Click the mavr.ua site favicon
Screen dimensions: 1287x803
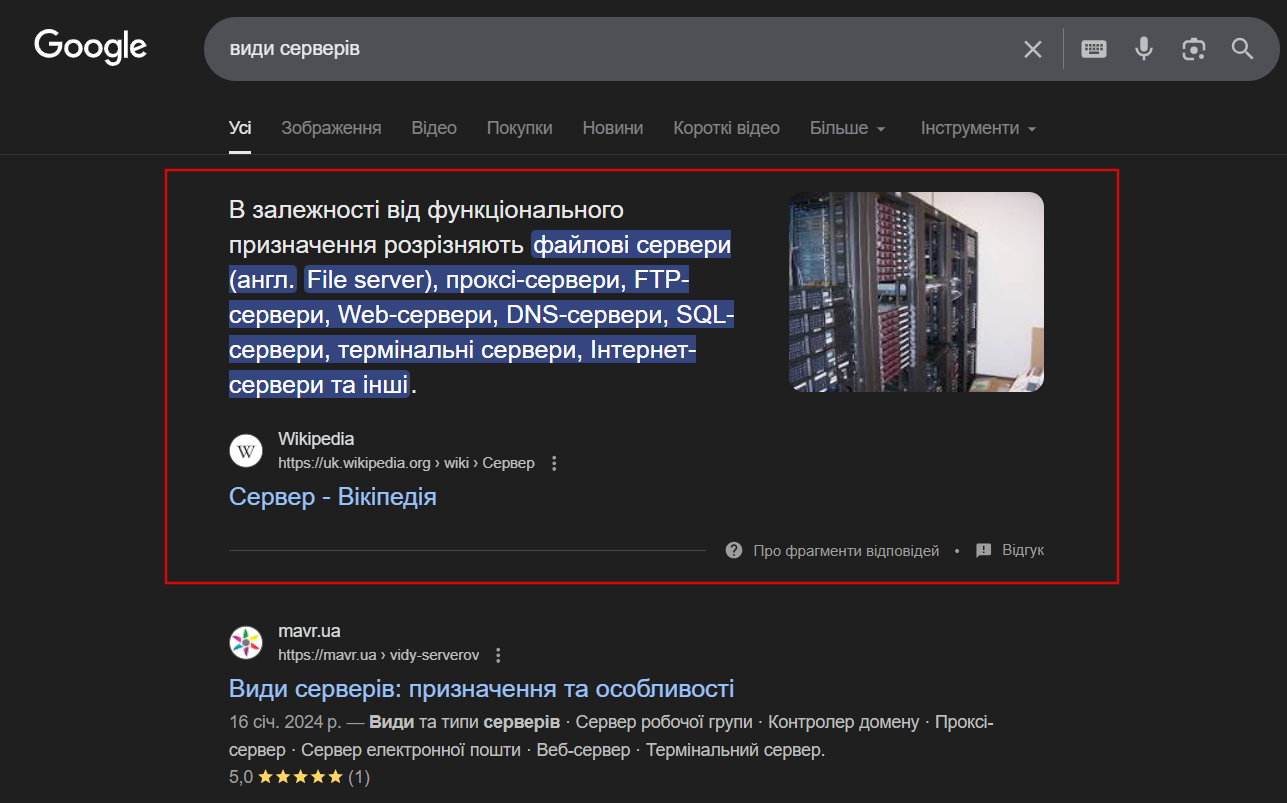(x=245, y=642)
